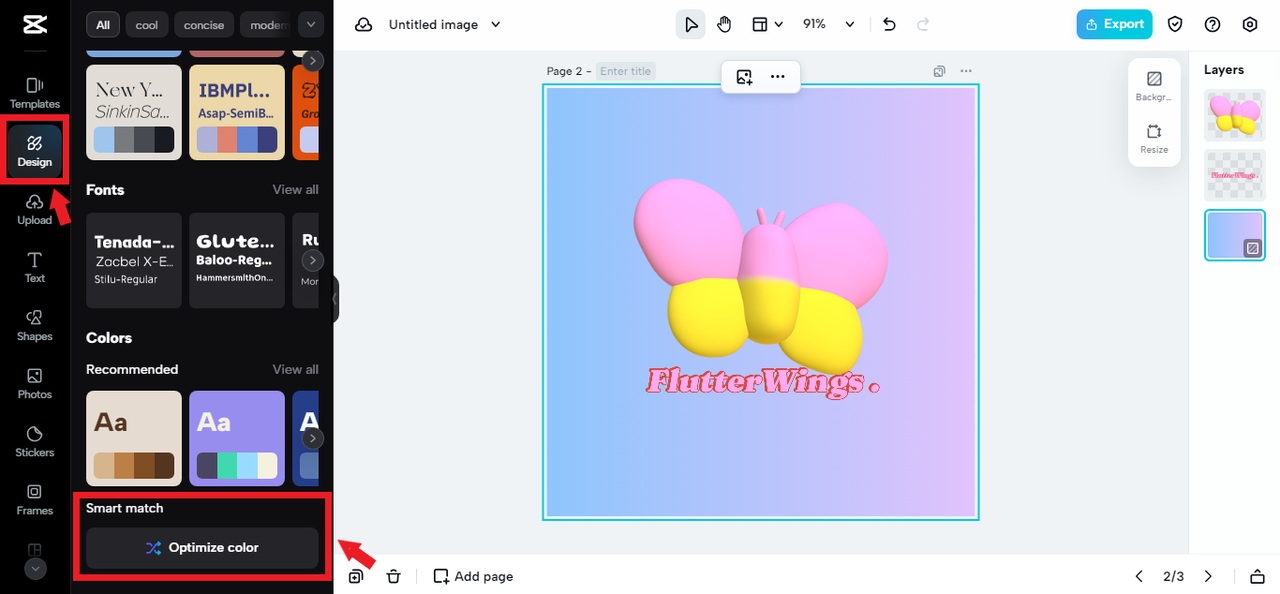Open the layout view options dropdown
This screenshot has height=594, width=1280.
pos(767,24)
